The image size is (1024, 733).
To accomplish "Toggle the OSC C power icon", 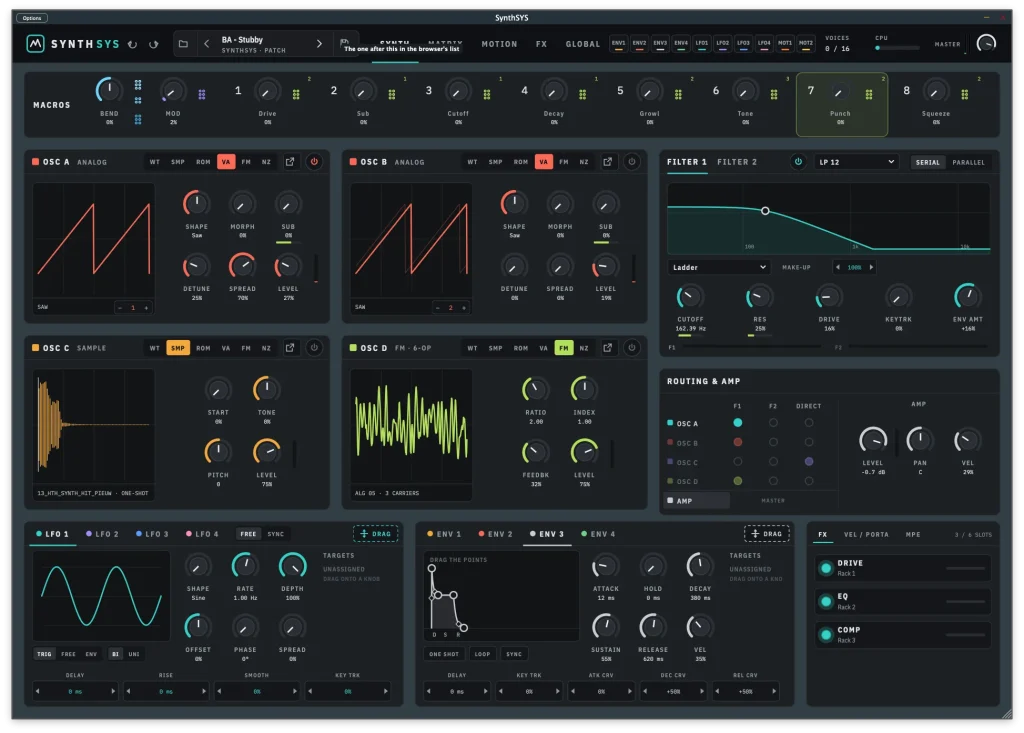I will pyautogui.click(x=314, y=348).
